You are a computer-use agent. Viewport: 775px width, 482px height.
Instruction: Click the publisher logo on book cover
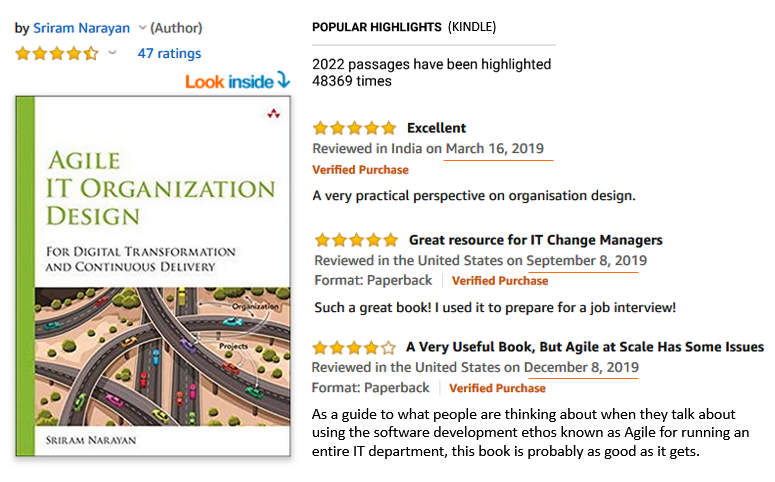[273, 114]
